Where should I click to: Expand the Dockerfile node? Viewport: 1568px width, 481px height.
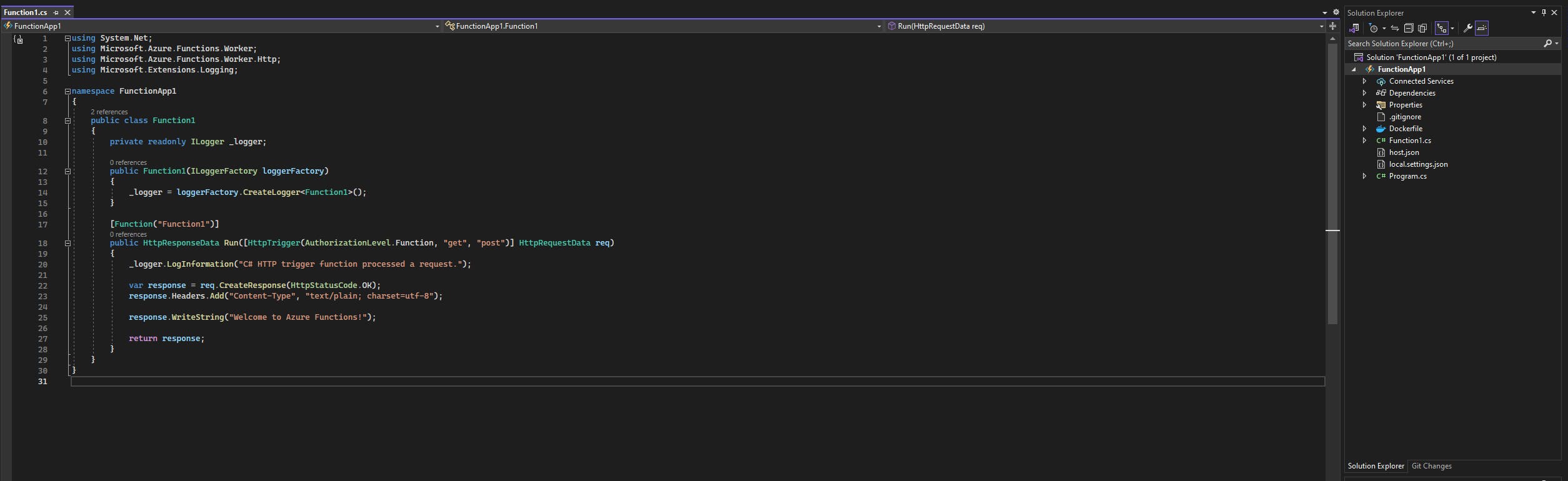tap(1364, 129)
